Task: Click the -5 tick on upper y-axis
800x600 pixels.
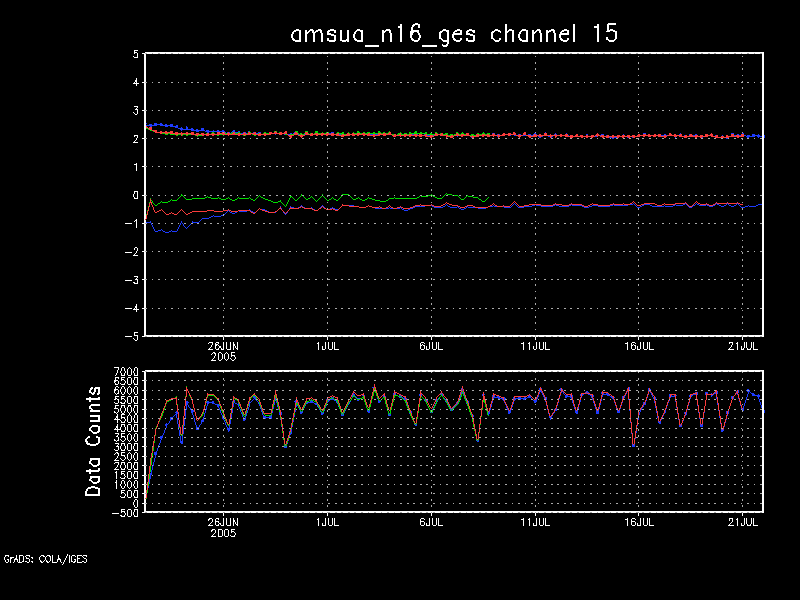Action: point(131,337)
